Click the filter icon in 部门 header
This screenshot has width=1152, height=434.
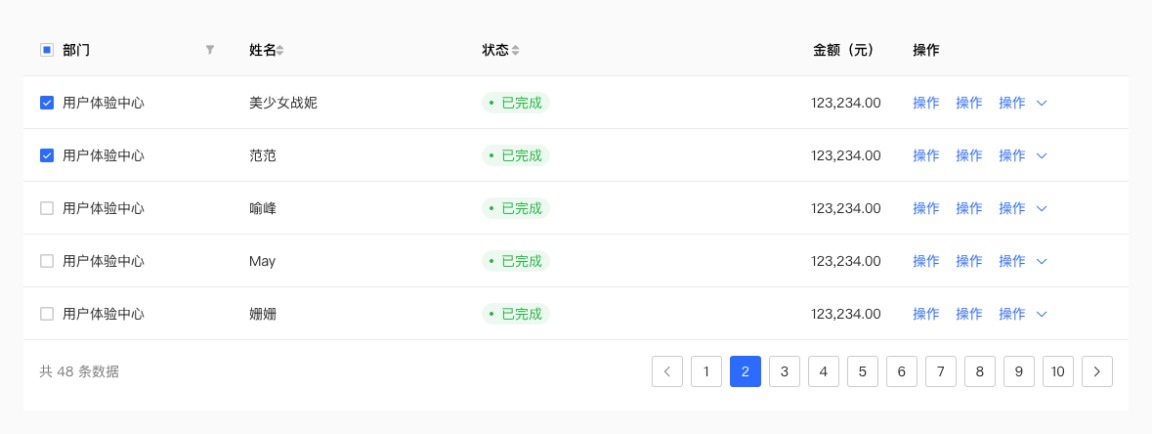pos(210,49)
